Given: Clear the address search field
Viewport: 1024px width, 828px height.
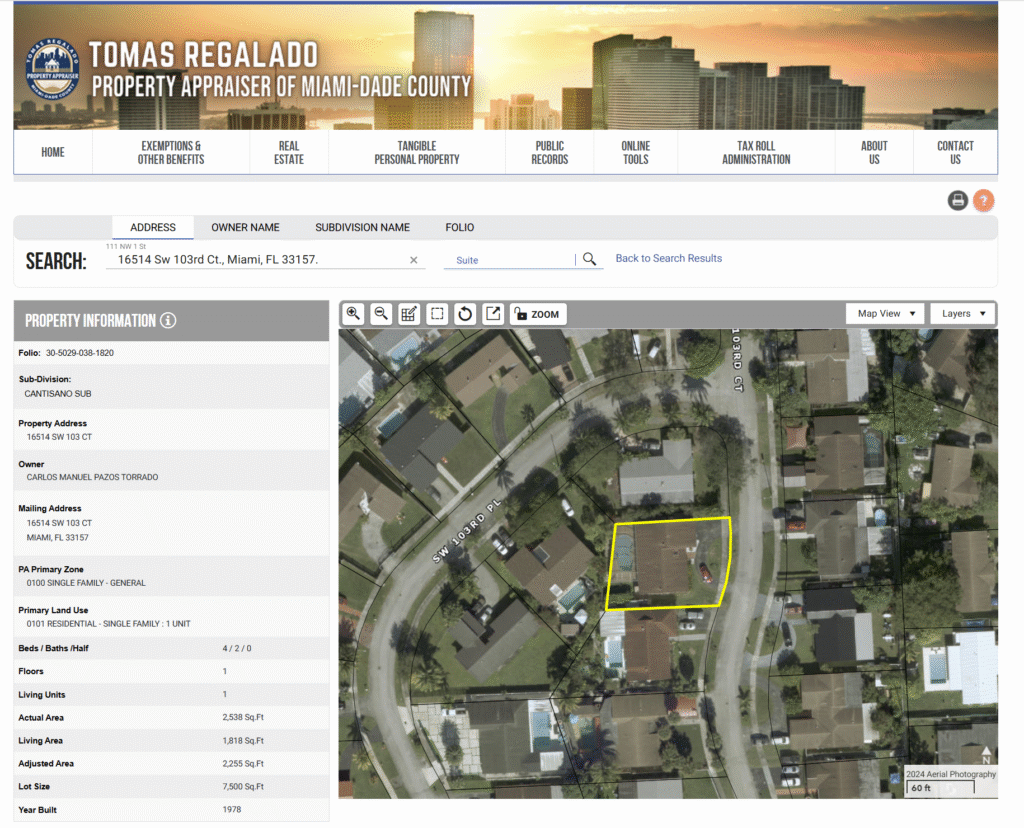Looking at the screenshot, I should tap(414, 260).
